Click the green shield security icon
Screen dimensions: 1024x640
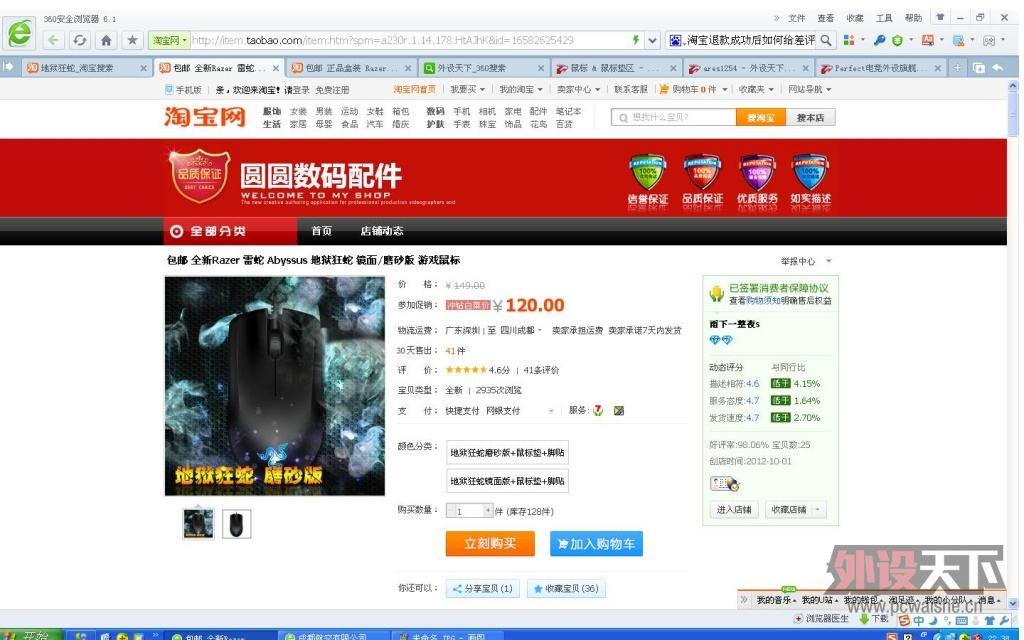(x=897, y=40)
